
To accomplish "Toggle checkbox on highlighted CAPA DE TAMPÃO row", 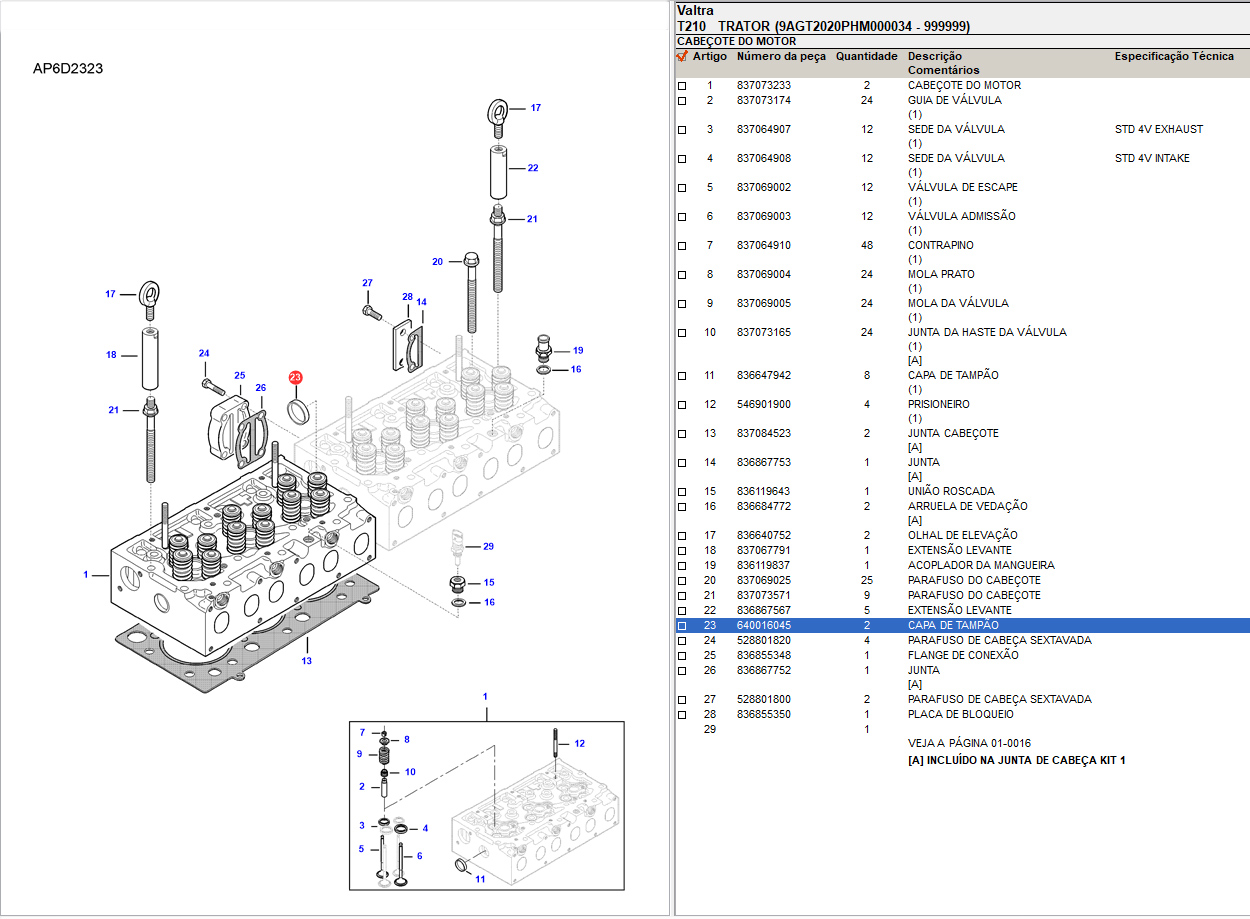I will 682,626.
